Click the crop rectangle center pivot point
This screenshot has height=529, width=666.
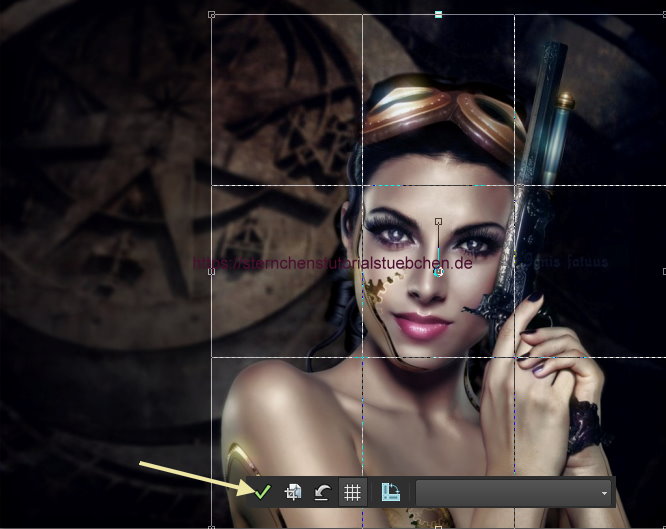[x=439, y=272]
